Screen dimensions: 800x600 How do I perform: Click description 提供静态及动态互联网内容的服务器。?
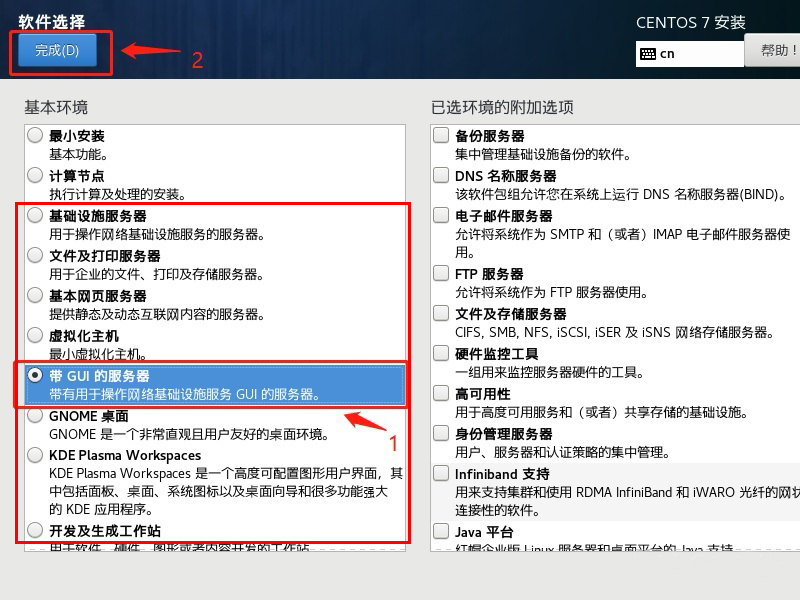[157, 314]
